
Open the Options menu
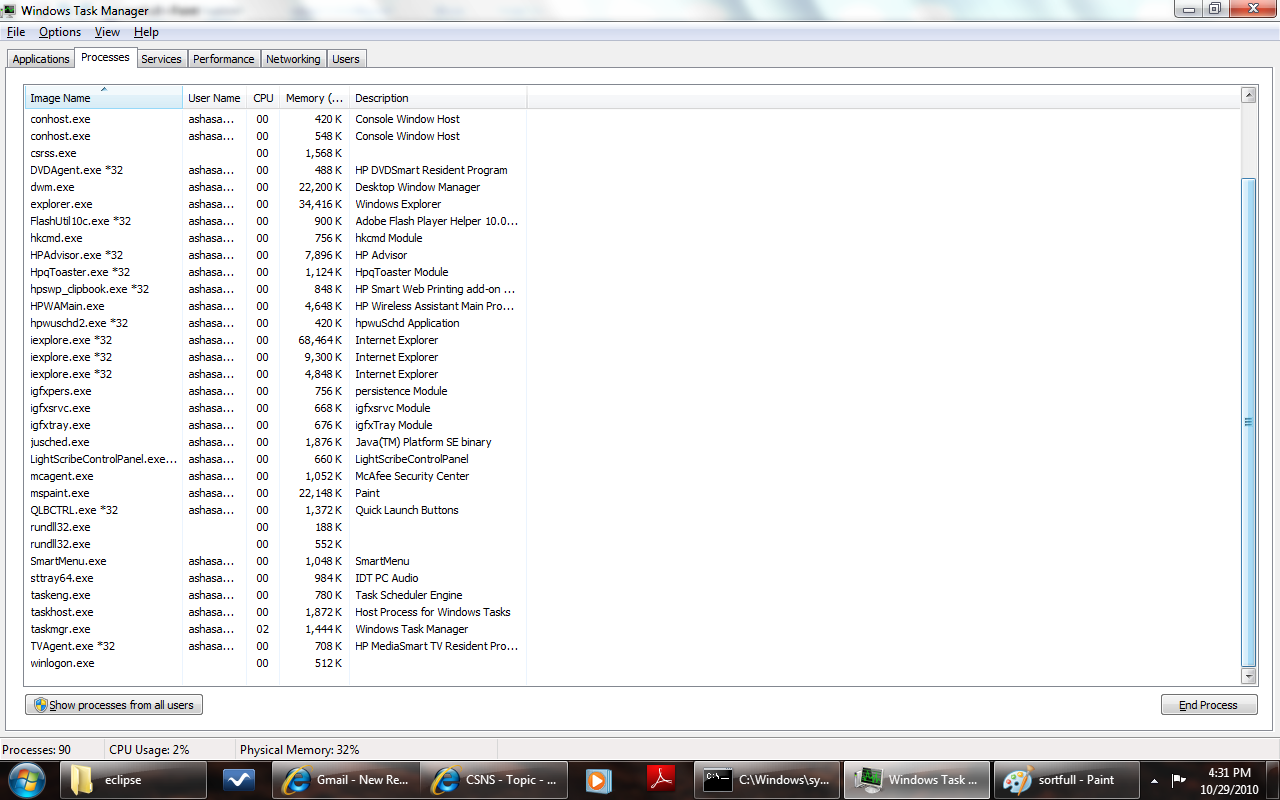tap(60, 32)
